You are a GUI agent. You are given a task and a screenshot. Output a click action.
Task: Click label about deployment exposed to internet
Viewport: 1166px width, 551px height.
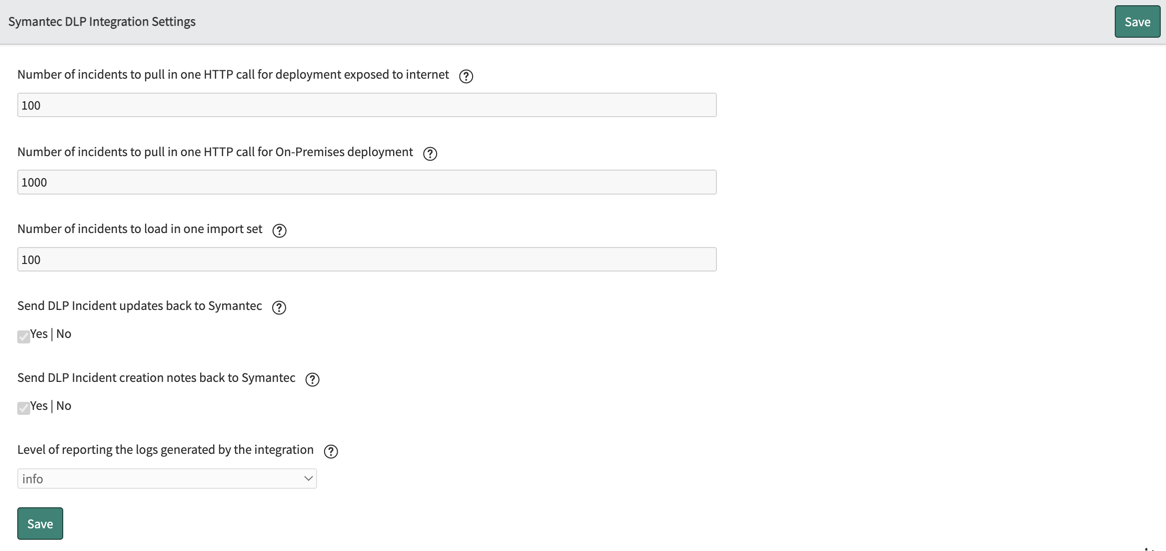pos(233,74)
